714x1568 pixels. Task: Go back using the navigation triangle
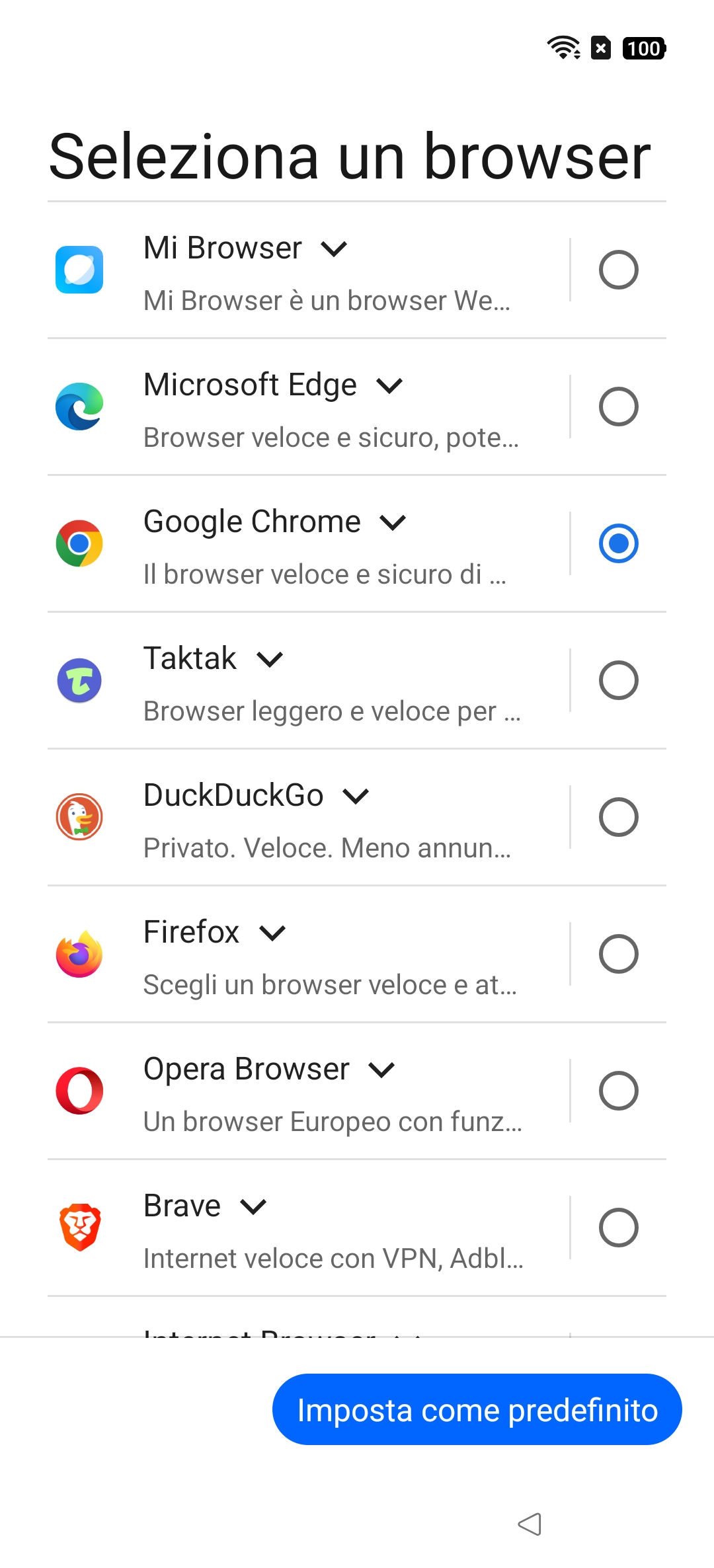click(x=530, y=1524)
